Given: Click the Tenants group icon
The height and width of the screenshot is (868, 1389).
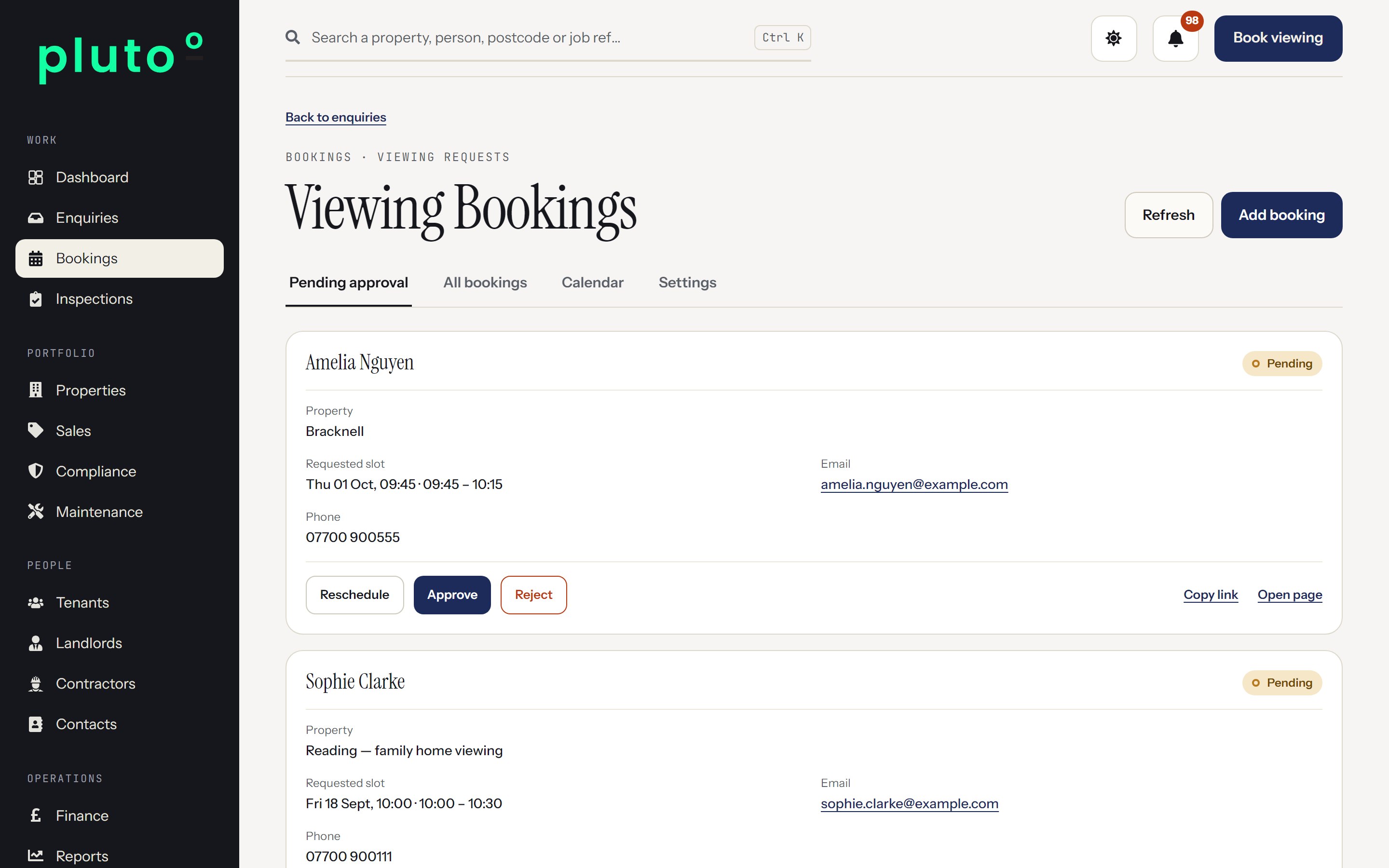Looking at the screenshot, I should 36,603.
